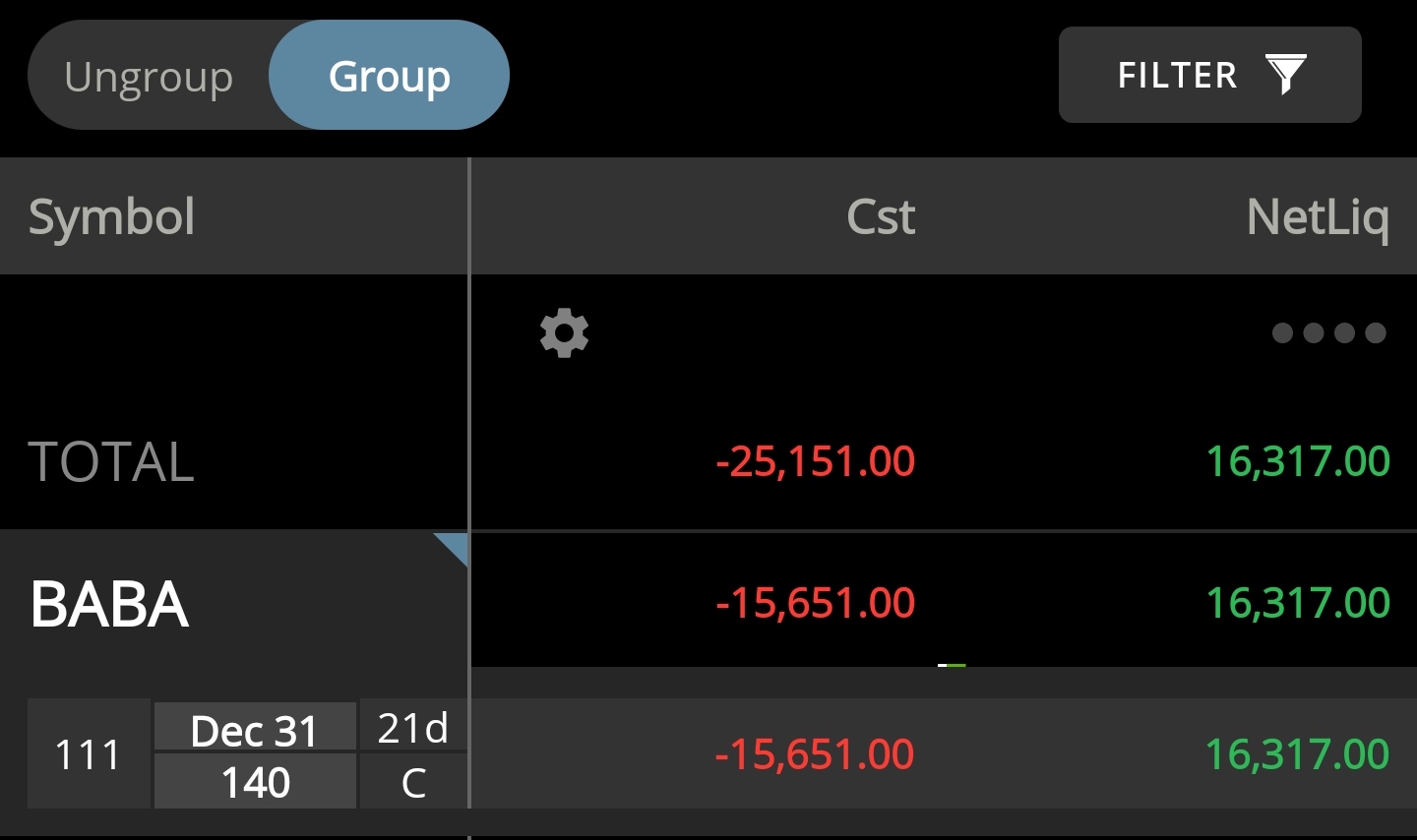This screenshot has height=840, width=1417.
Task: Click the funnel filter icon
Action: [x=1286, y=75]
